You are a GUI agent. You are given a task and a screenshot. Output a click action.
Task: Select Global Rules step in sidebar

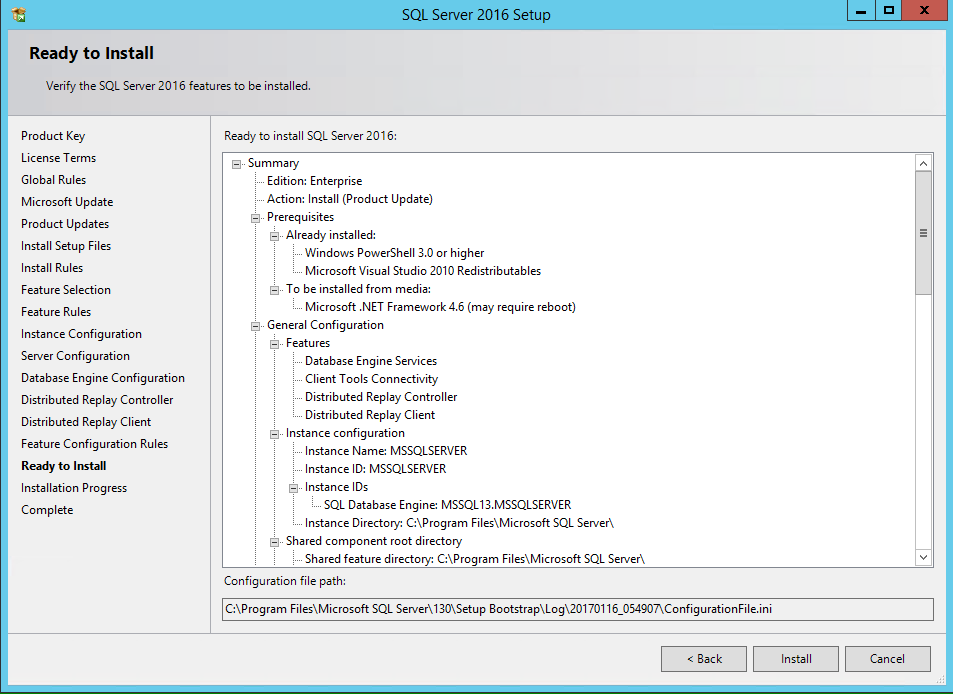[53, 180]
